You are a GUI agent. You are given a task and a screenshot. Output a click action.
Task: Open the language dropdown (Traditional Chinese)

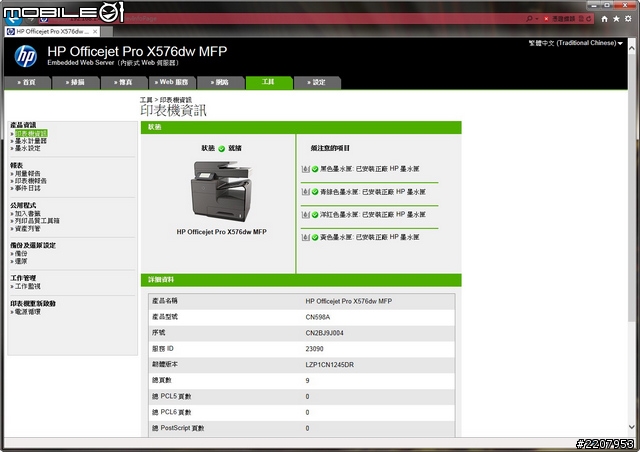(x=576, y=43)
